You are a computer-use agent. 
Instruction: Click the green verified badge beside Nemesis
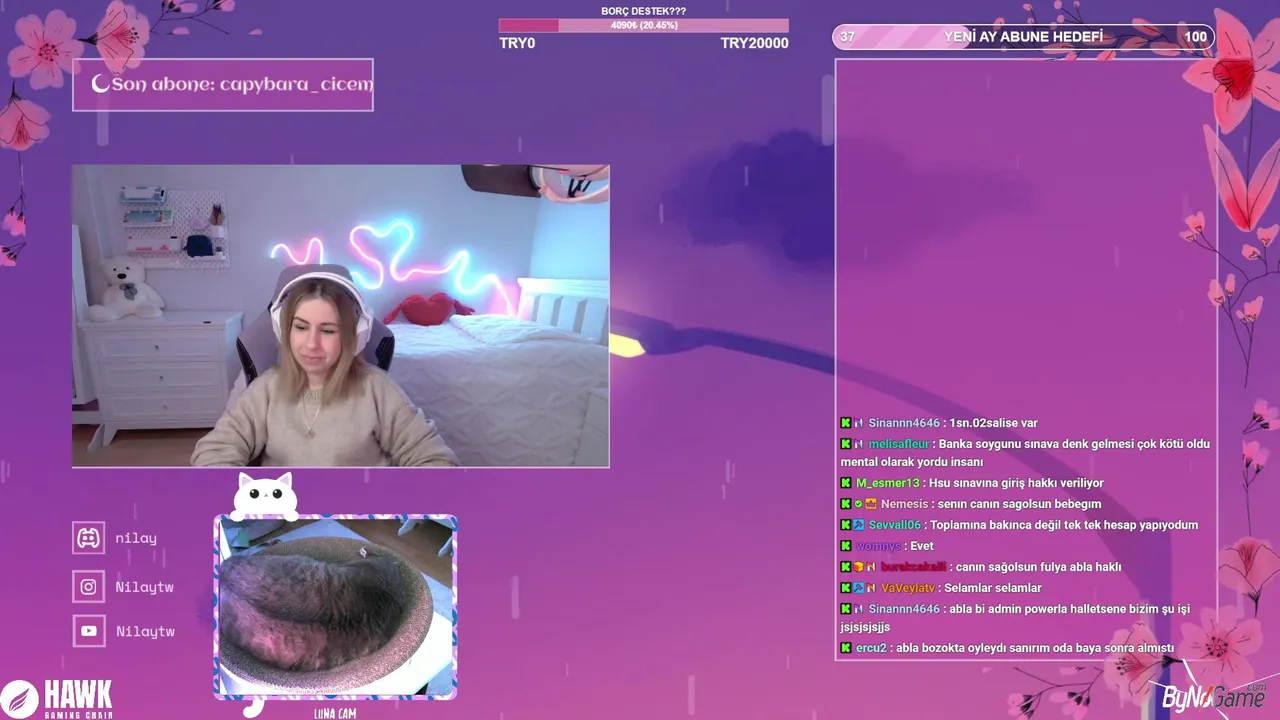click(858, 504)
